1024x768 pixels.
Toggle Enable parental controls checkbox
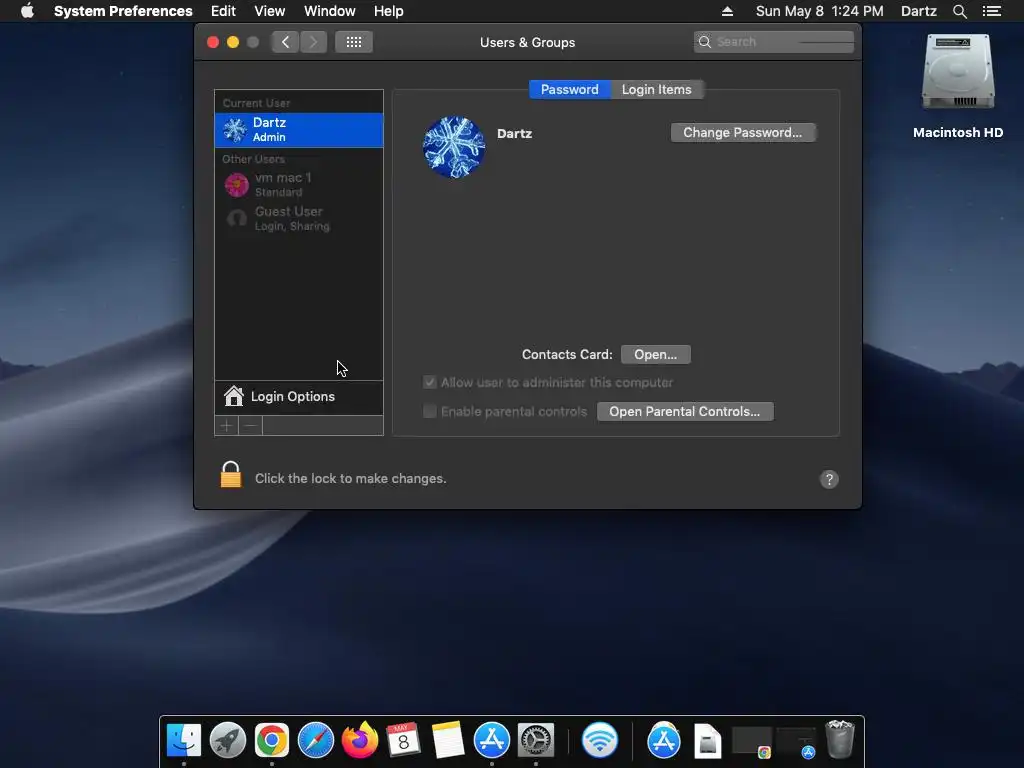[x=430, y=411]
